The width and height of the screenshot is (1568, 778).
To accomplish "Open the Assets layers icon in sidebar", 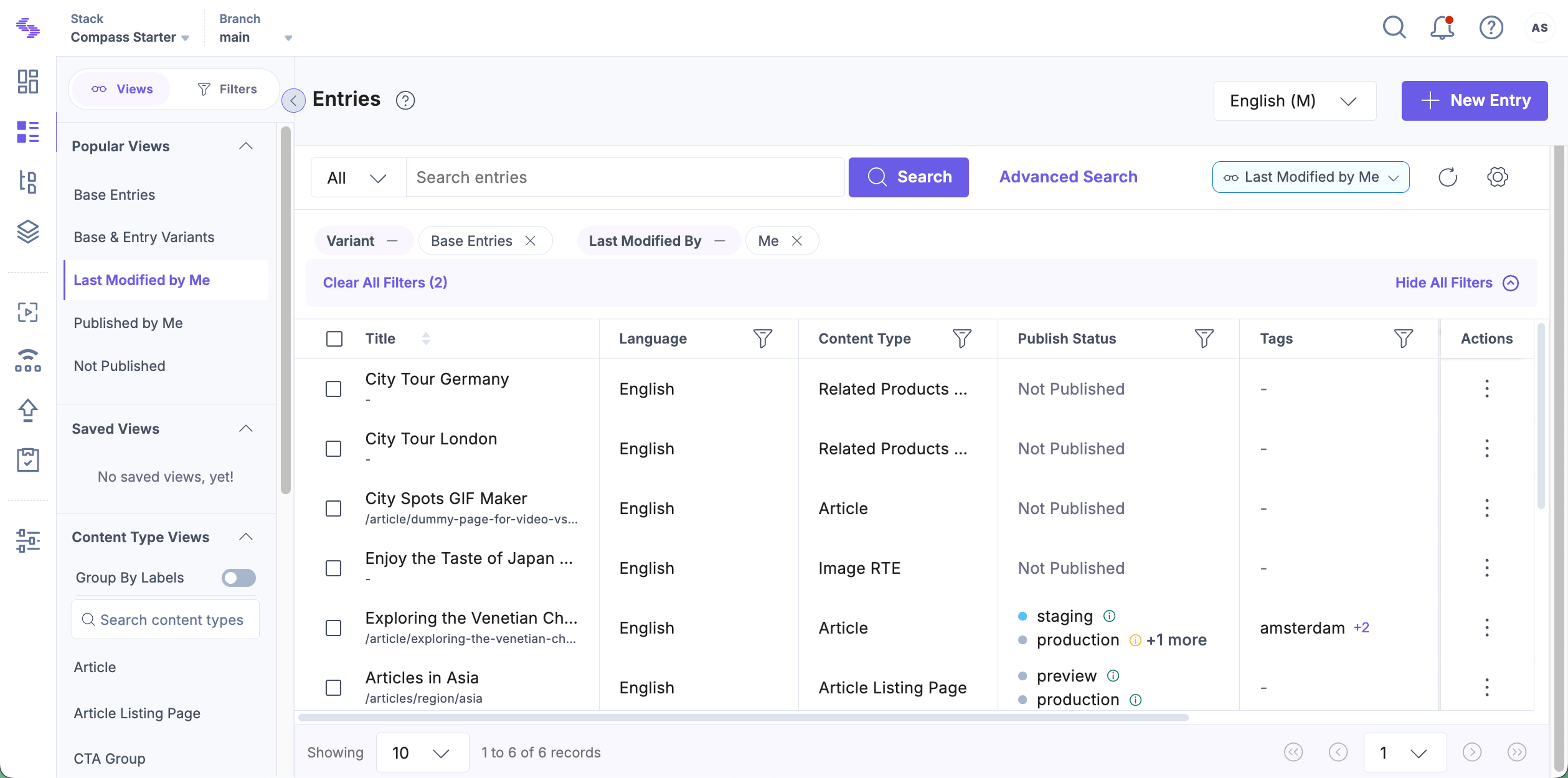I will (x=28, y=231).
